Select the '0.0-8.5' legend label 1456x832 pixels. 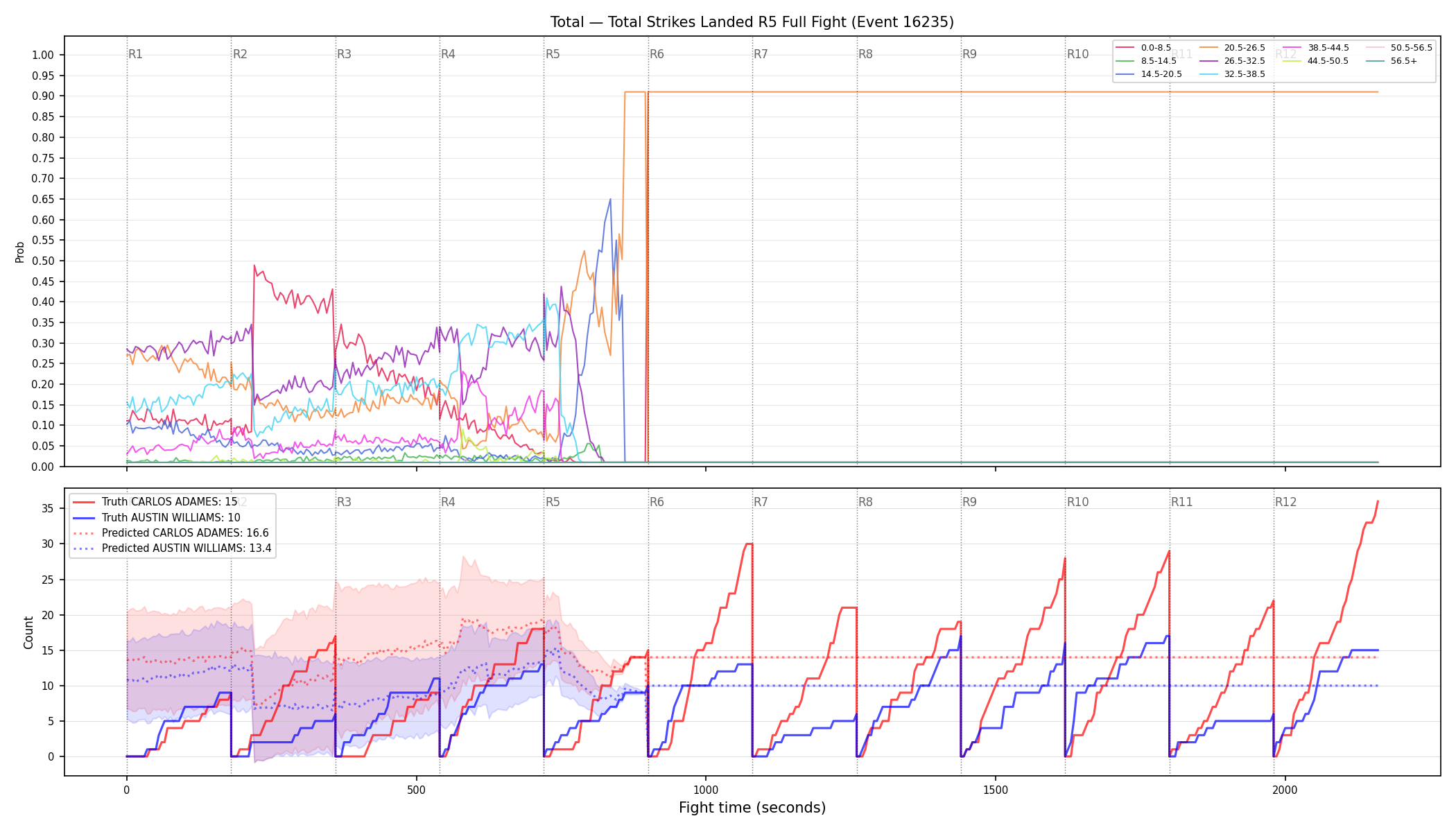(x=1156, y=48)
